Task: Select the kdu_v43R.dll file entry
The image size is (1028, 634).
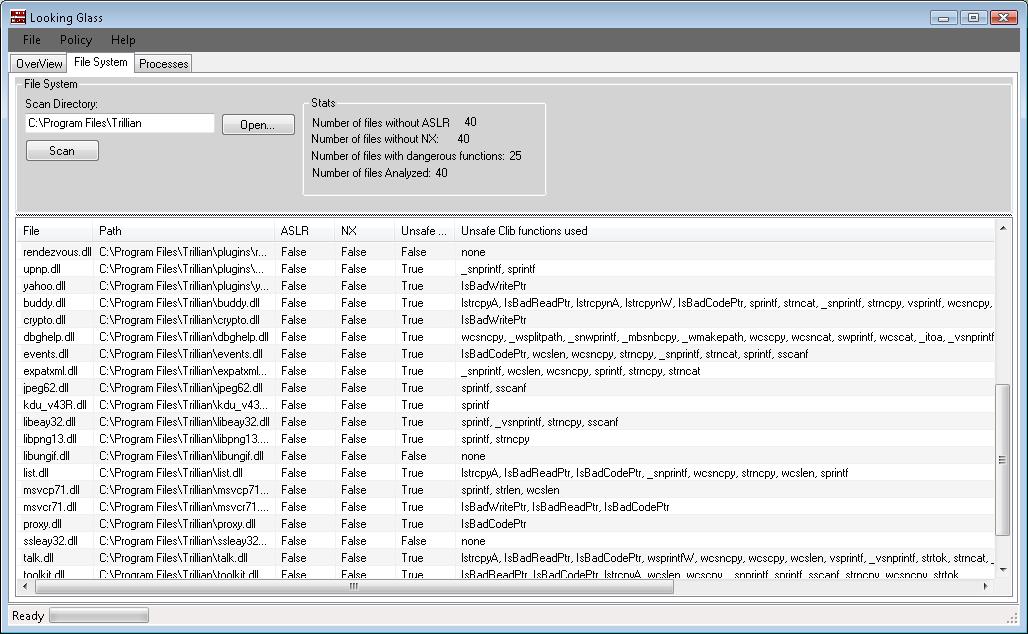Action: [x=54, y=405]
